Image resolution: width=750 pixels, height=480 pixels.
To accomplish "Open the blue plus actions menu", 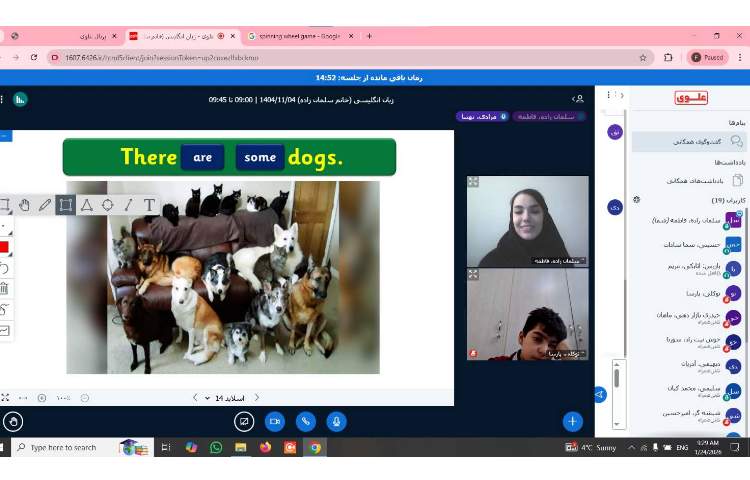I will click(572, 422).
